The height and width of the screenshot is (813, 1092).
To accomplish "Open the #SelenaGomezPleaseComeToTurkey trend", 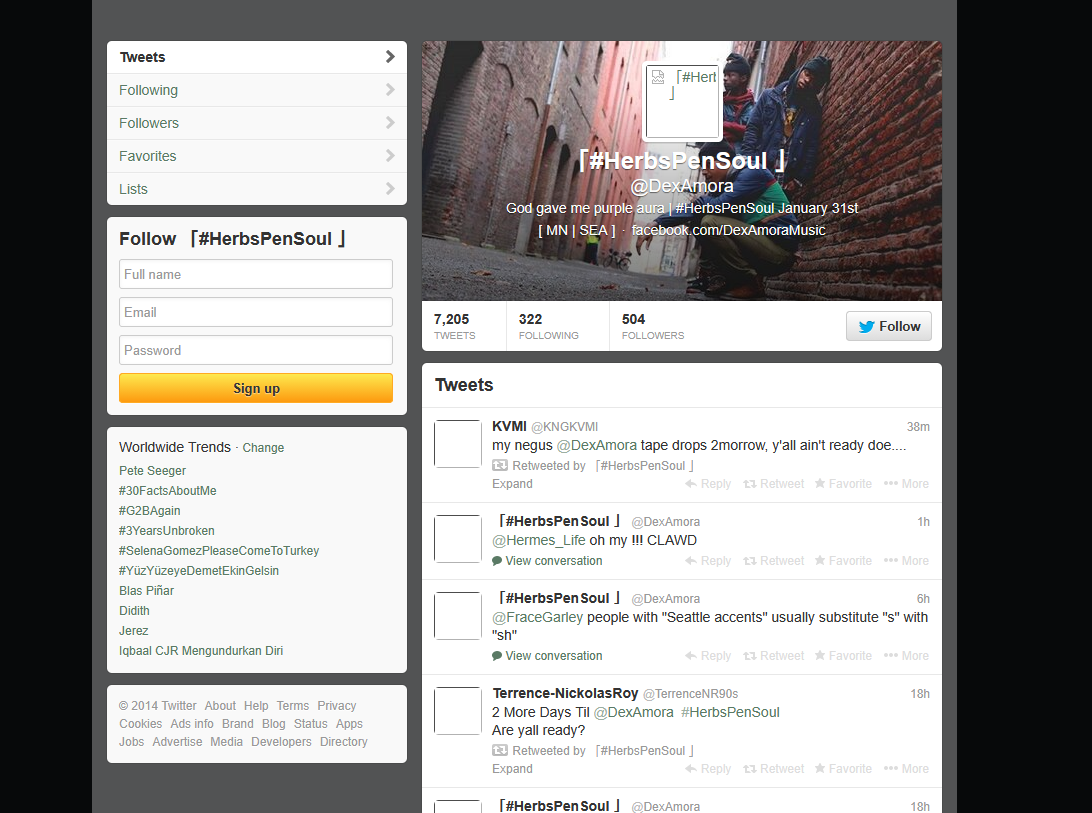I will point(219,550).
